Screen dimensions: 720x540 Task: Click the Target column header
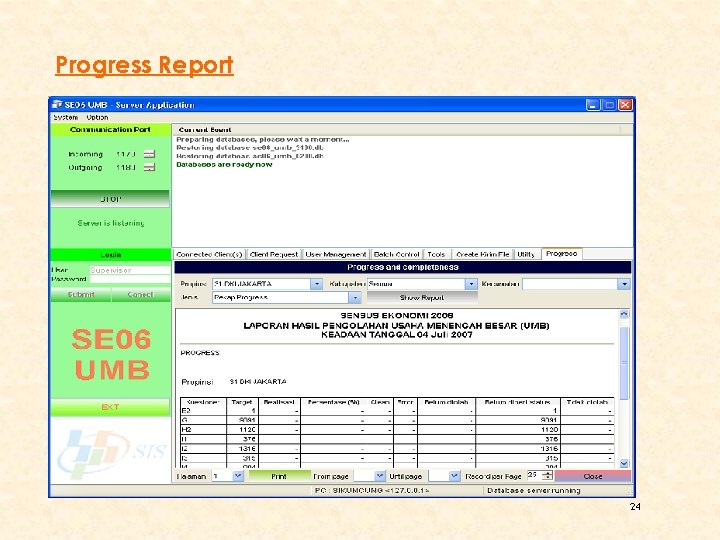tap(242, 402)
